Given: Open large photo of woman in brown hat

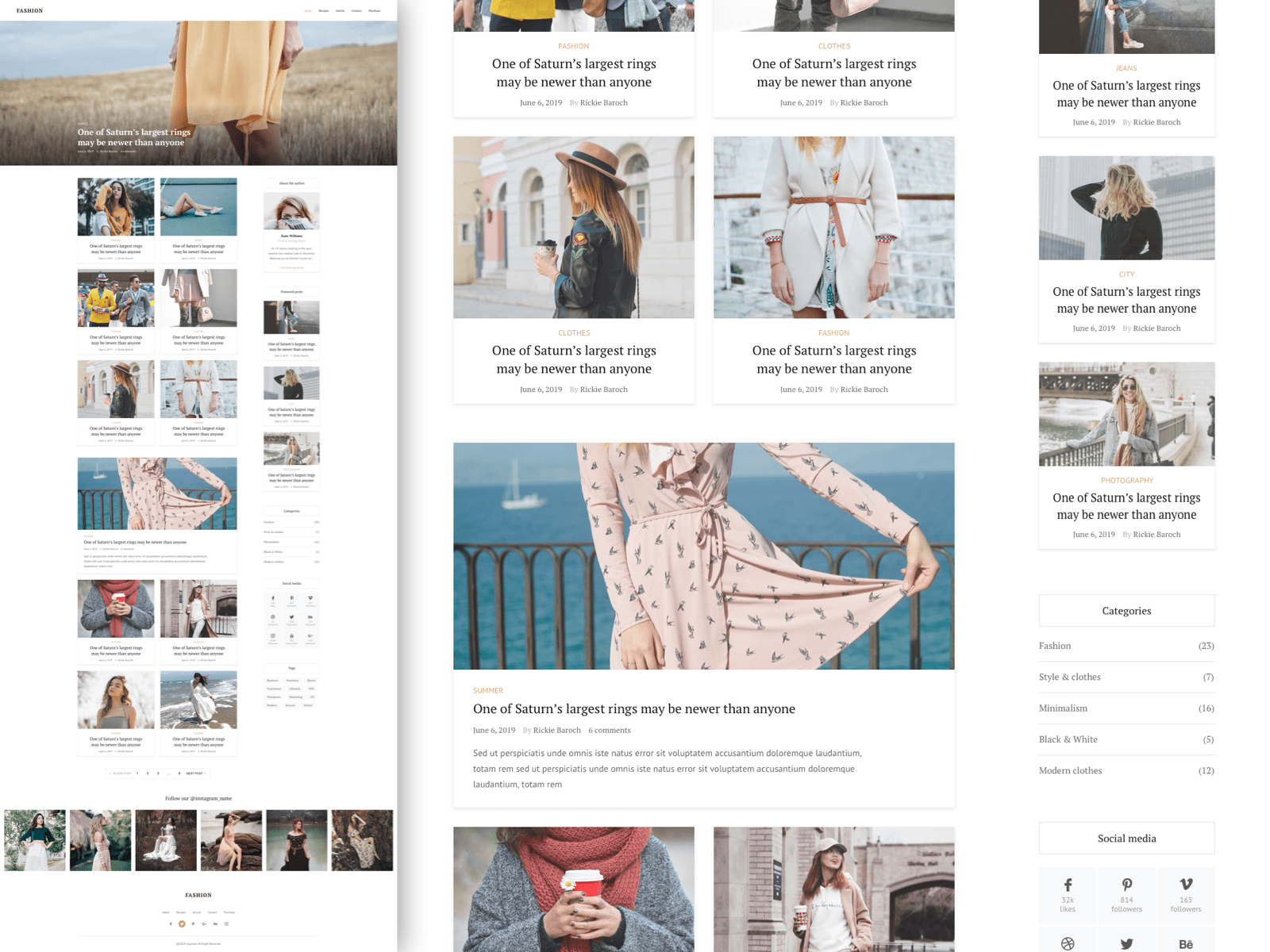Looking at the screenshot, I should [x=574, y=228].
